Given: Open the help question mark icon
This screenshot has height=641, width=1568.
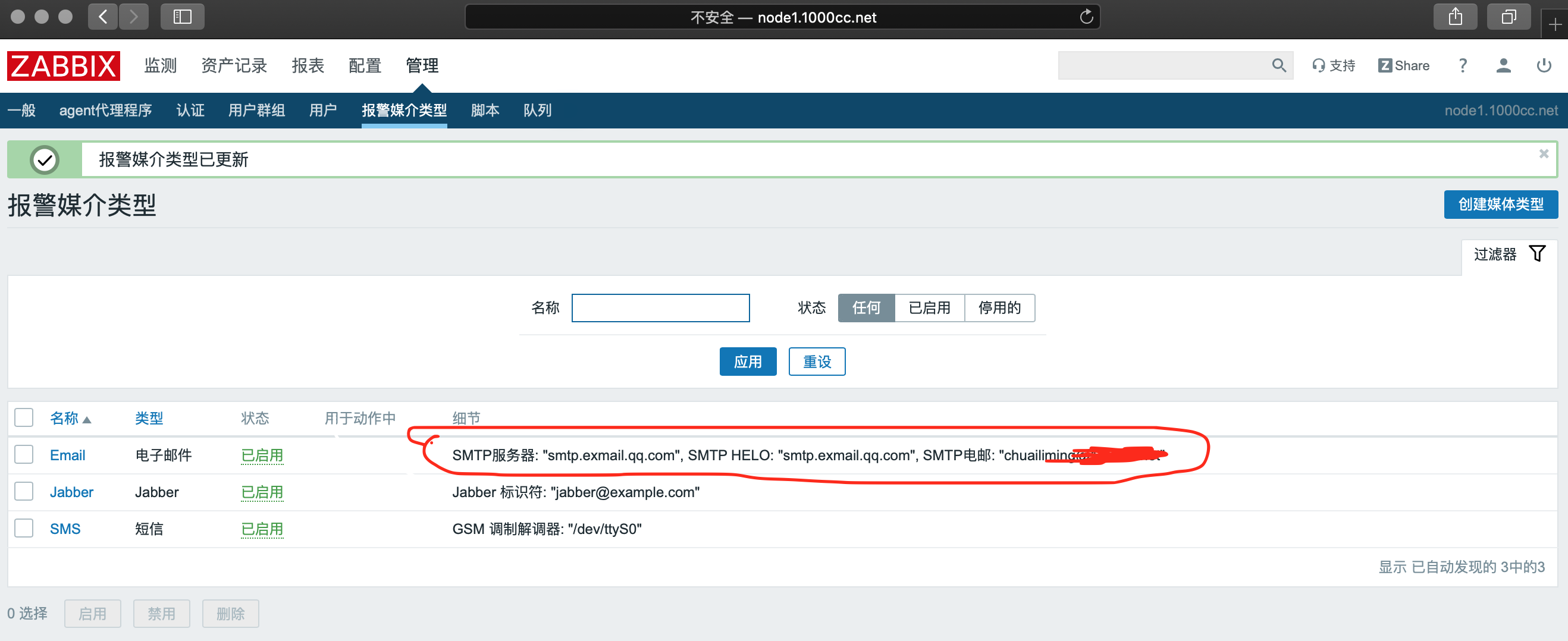Looking at the screenshot, I should pyautogui.click(x=1462, y=66).
